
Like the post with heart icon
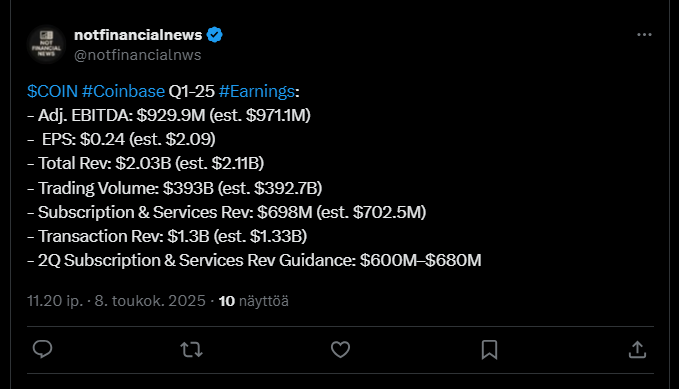pyautogui.click(x=340, y=349)
